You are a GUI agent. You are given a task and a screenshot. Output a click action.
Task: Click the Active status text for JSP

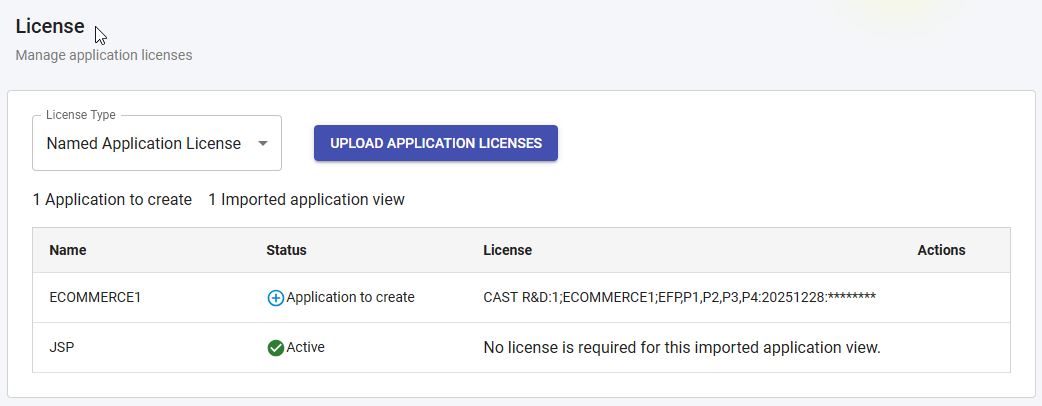pyautogui.click(x=305, y=347)
